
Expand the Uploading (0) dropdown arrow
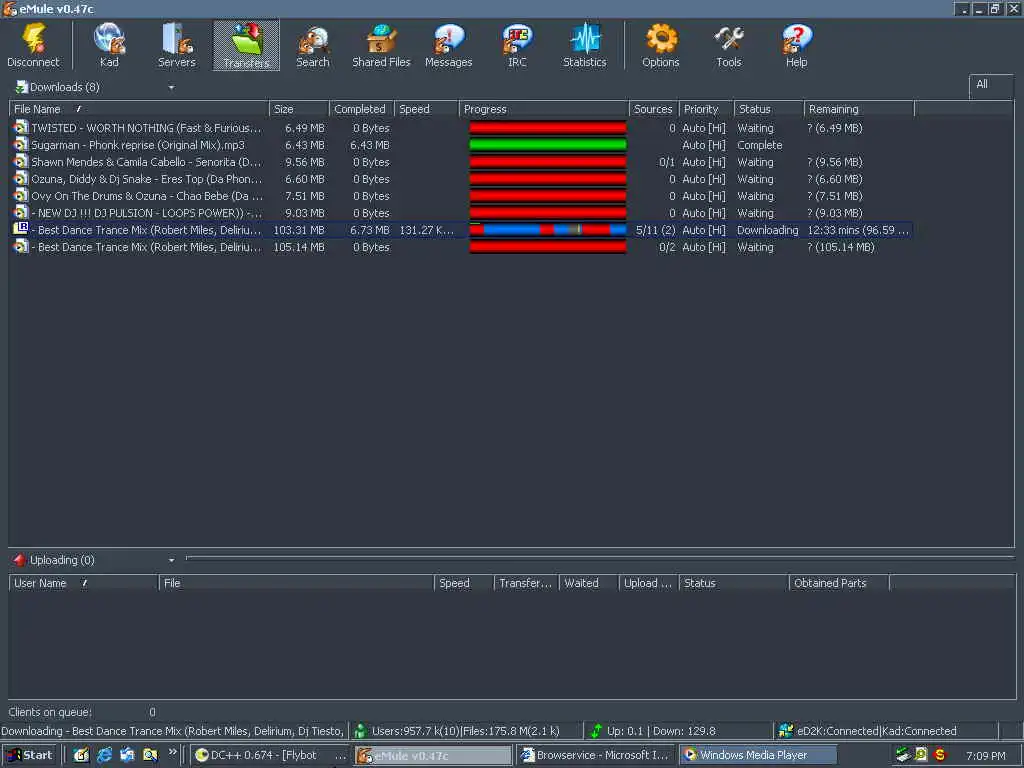pyautogui.click(x=171, y=560)
